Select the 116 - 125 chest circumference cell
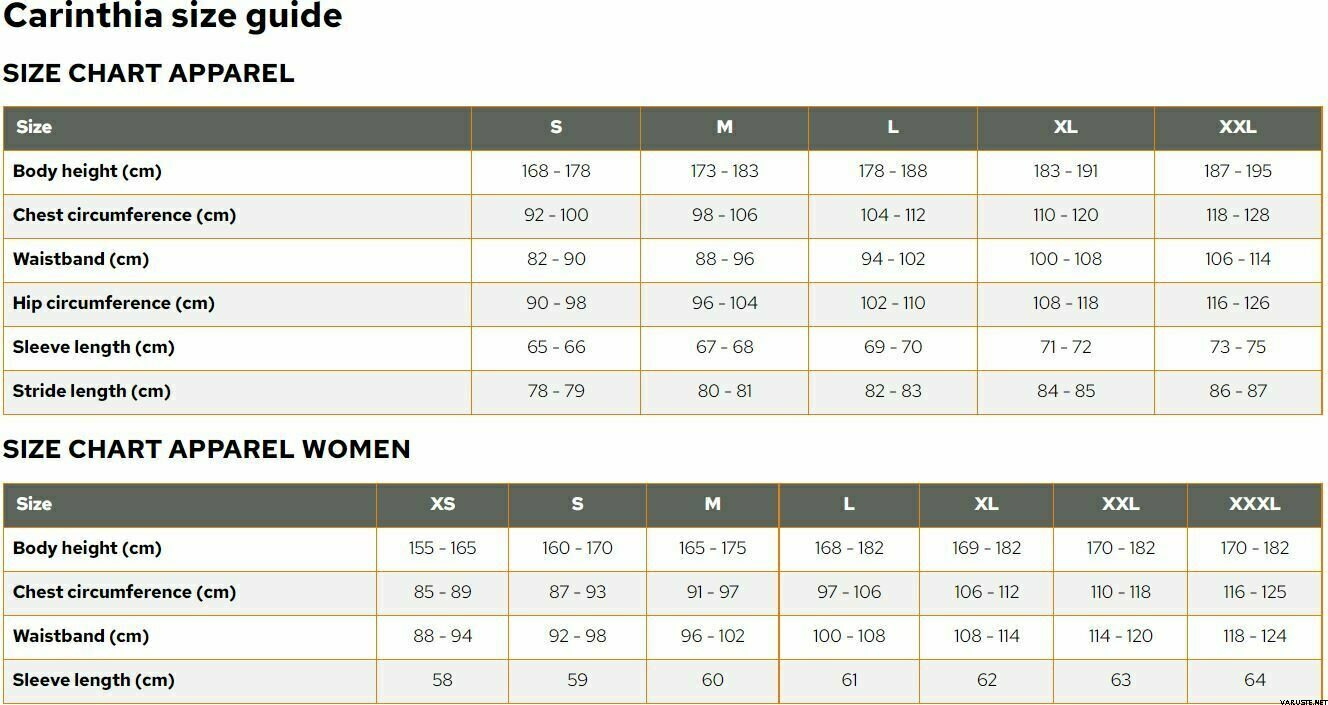The image size is (1328, 705). click(x=1254, y=592)
